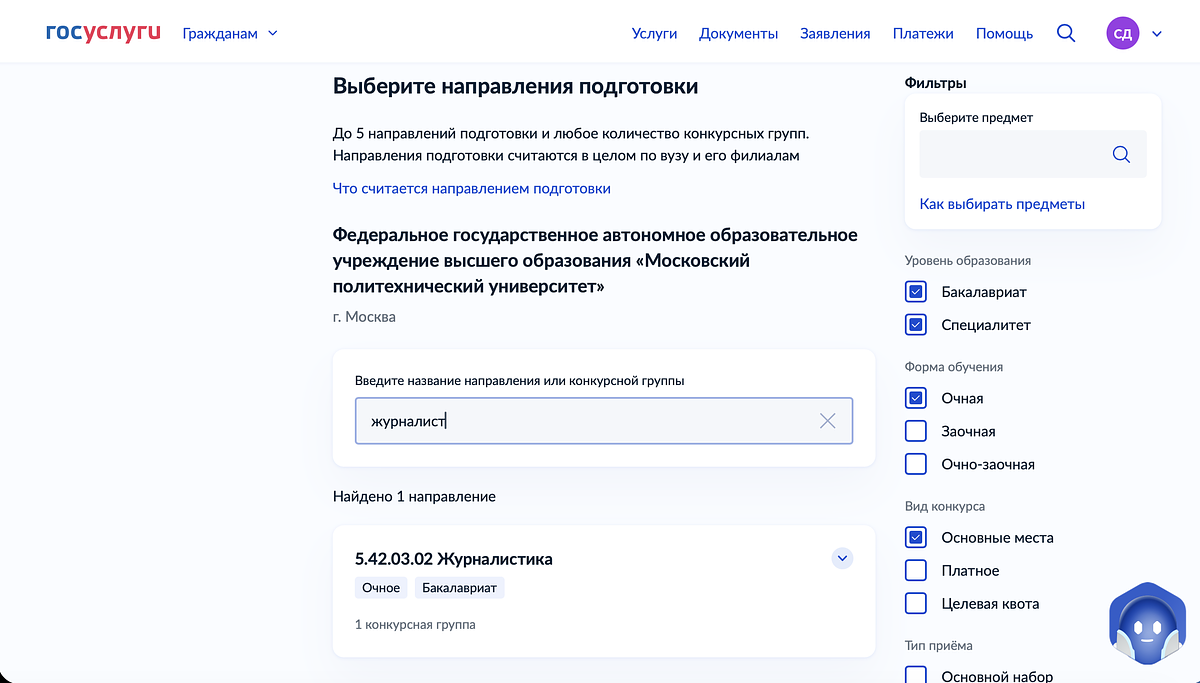This screenshot has height=683, width=1200.
Task: Enable the Платное checkbox
Action: point(916,570)
